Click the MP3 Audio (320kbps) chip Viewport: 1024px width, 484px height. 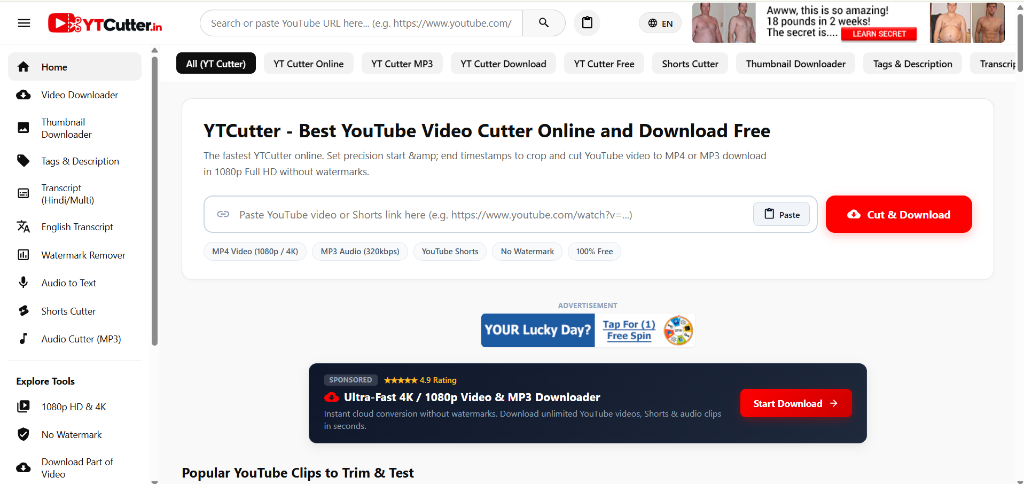click(360, 251)
